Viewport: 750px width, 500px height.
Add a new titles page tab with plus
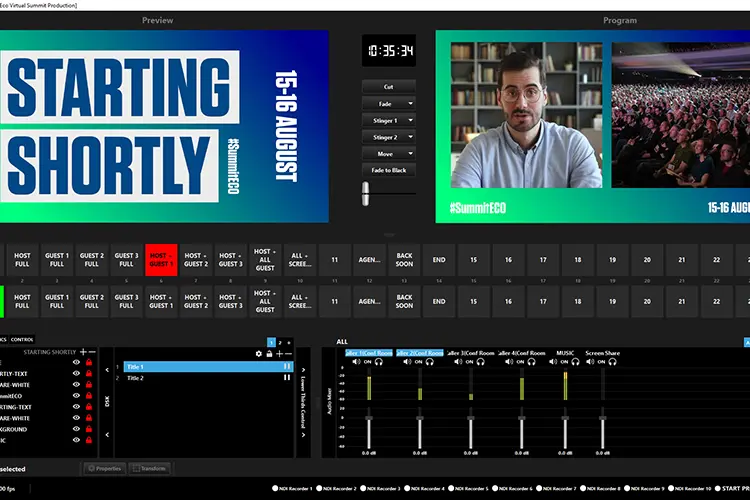coord(288,343)
